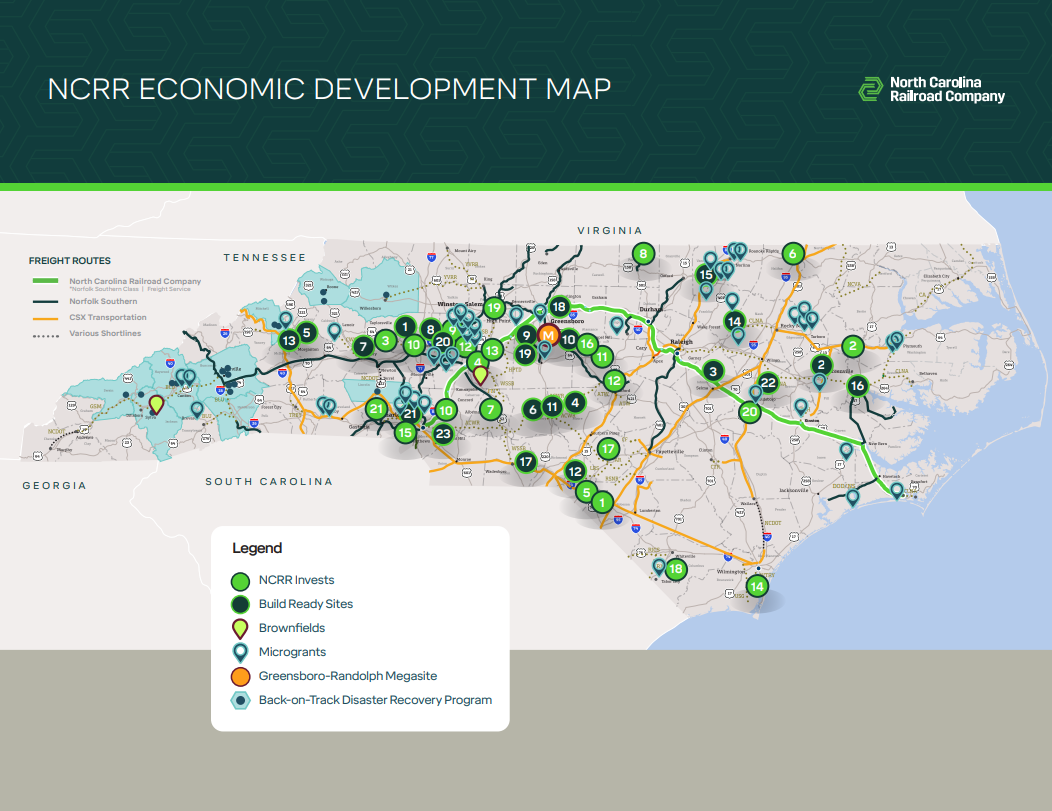This screenshot has width=1052, height=811.
Task: Select the Brownfields pin icon in legend
Action: (x=240, y=628)
